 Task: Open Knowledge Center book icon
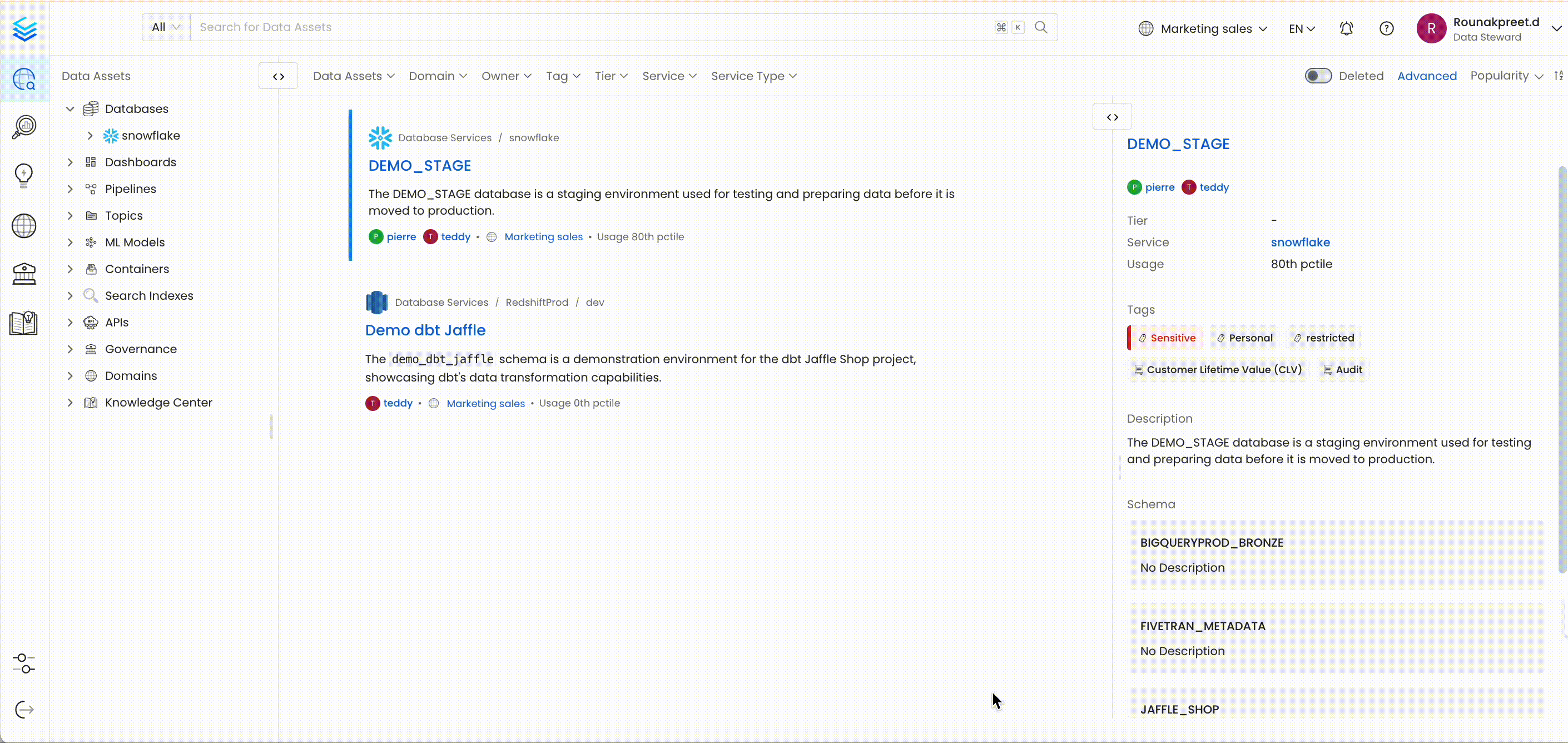coord(24,323)
